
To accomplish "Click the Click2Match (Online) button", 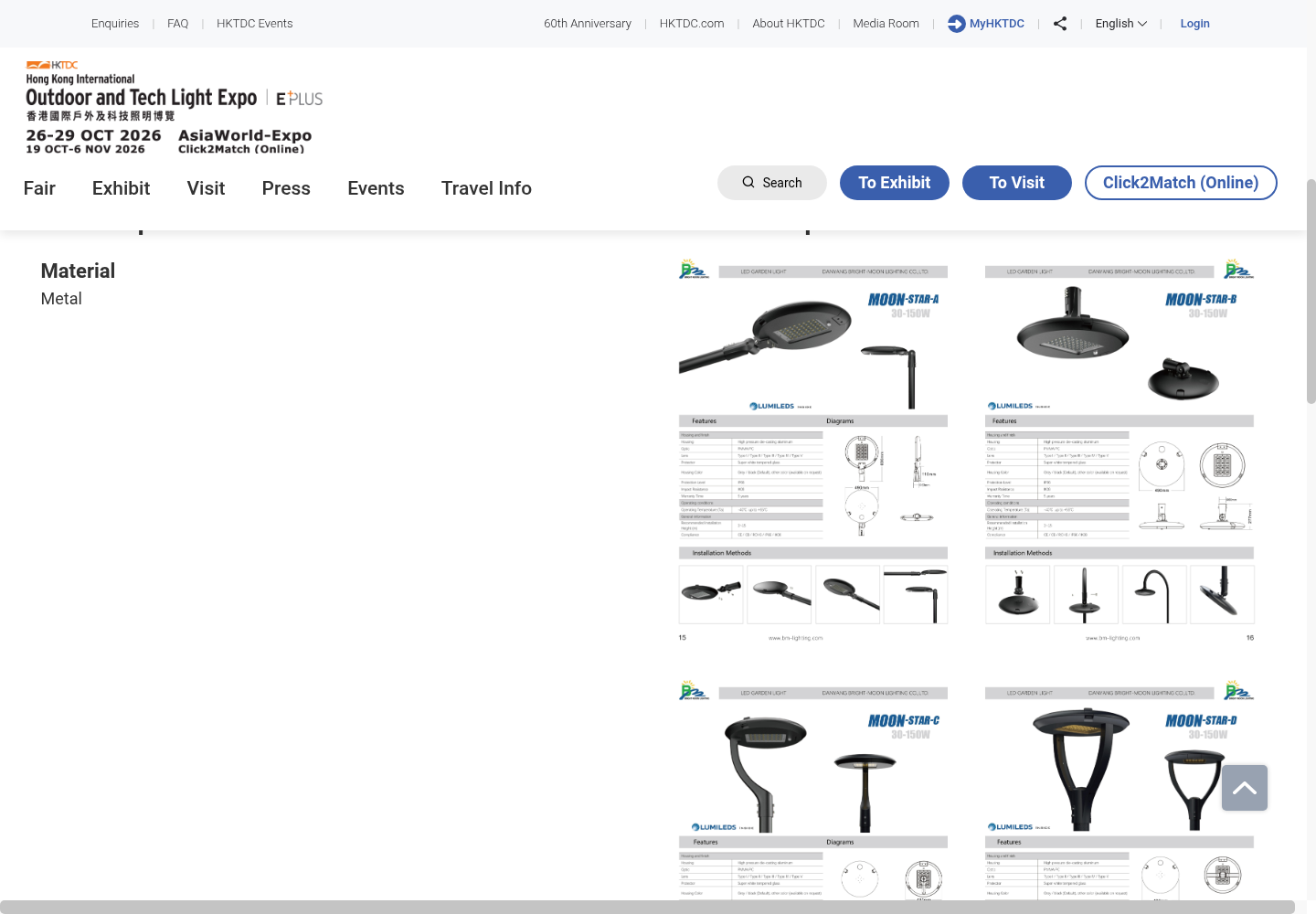I will pos(1181,183).
